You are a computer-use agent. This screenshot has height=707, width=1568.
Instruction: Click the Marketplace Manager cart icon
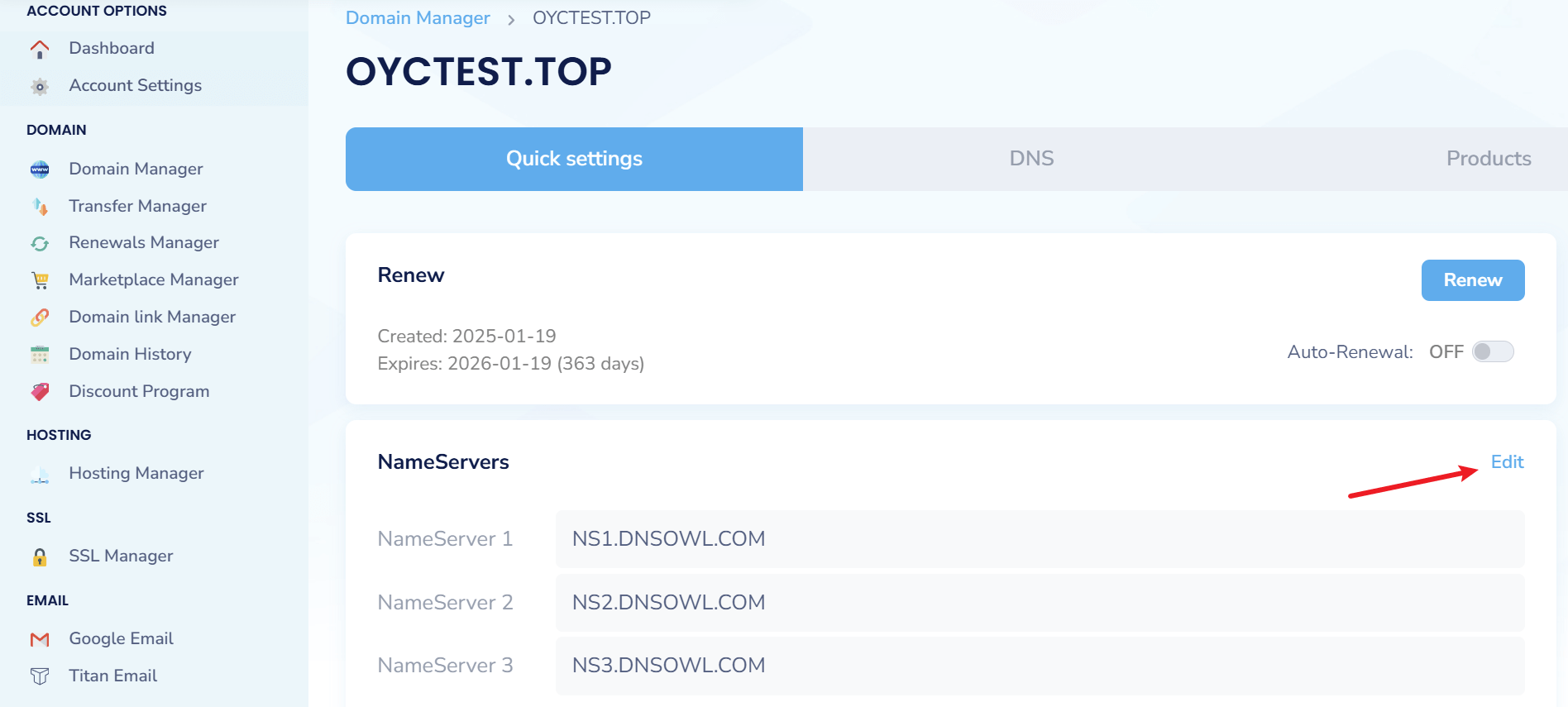[x=40, y=280]
